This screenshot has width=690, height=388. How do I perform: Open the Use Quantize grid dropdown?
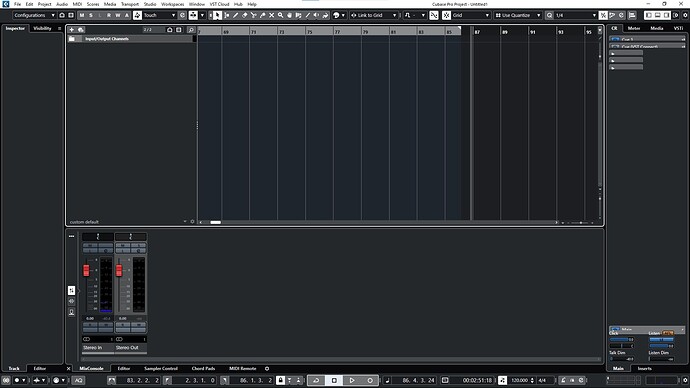click(518, 15)
